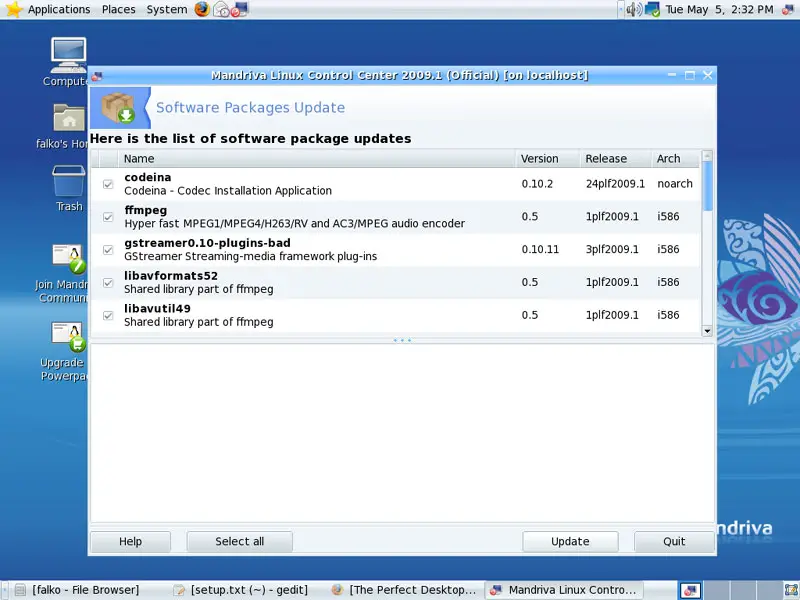Image resolution: width=800 pixels, height=600 pixels.
Task: Click the package list vertical scrollbar thumb
Action: (x=707, y=186)
